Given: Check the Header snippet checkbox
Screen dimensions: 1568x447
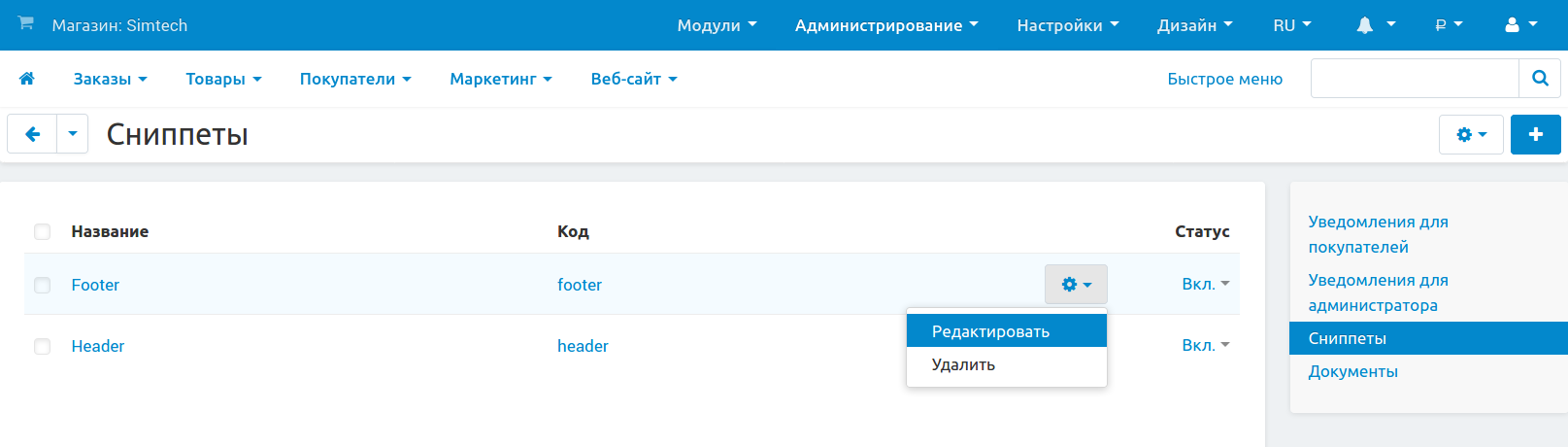Looking at the screenshot, I should click(x=42, y=346).
